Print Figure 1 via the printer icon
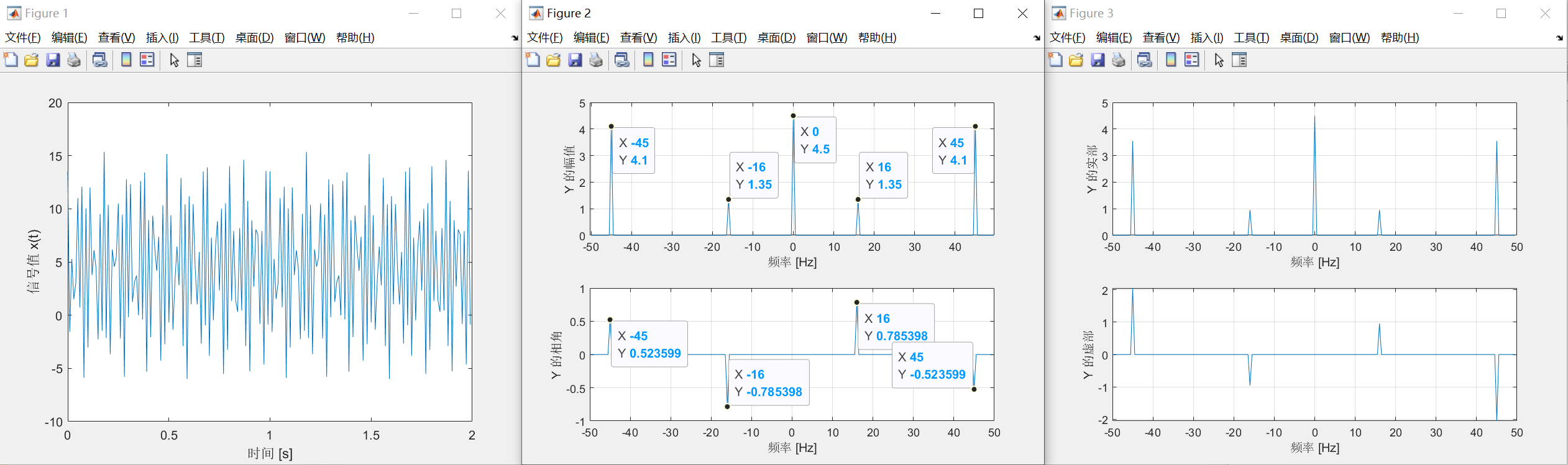The image size is (1568, 465). (x=74, y=60)
